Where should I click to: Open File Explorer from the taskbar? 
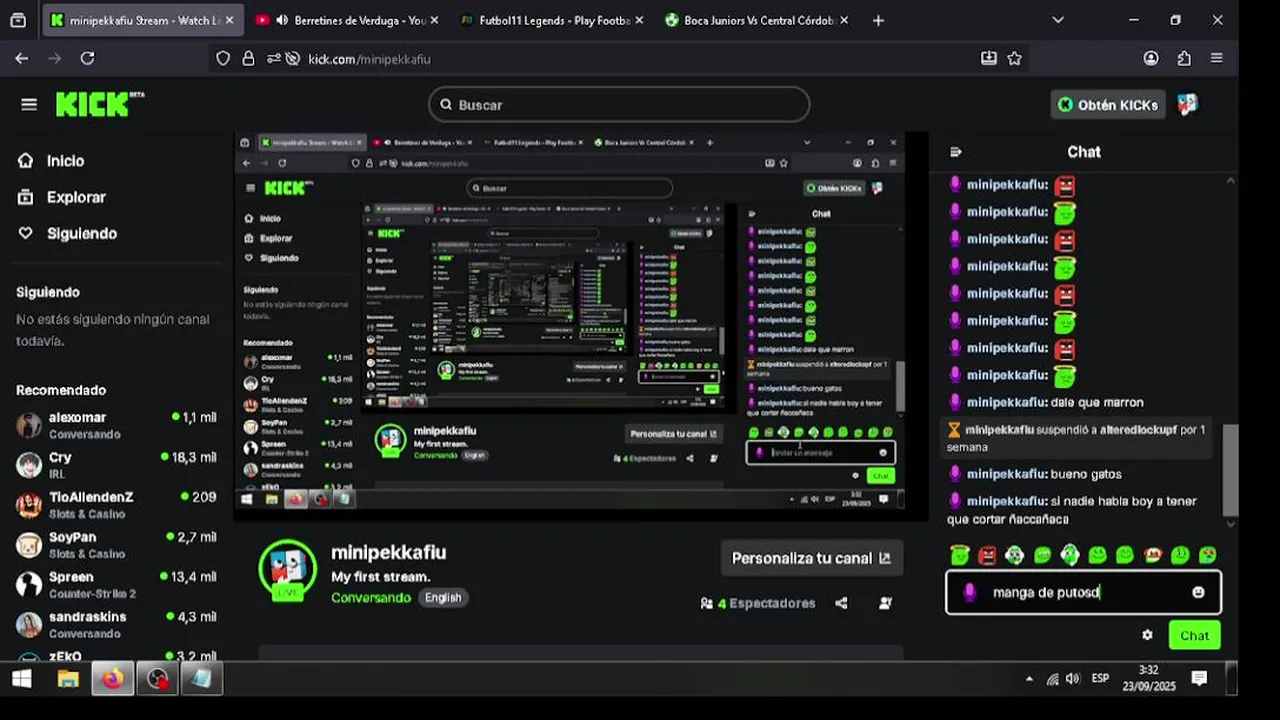coord(68,679)
